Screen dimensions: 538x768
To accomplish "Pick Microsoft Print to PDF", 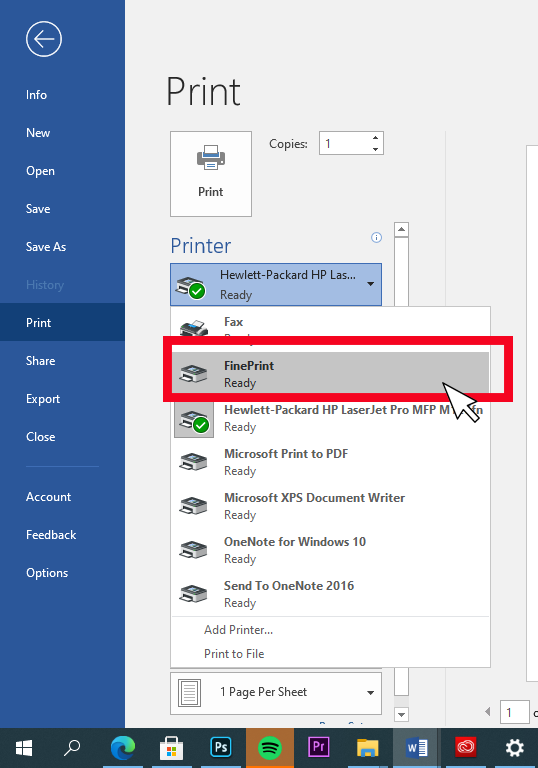I will [x=330, y=462].
